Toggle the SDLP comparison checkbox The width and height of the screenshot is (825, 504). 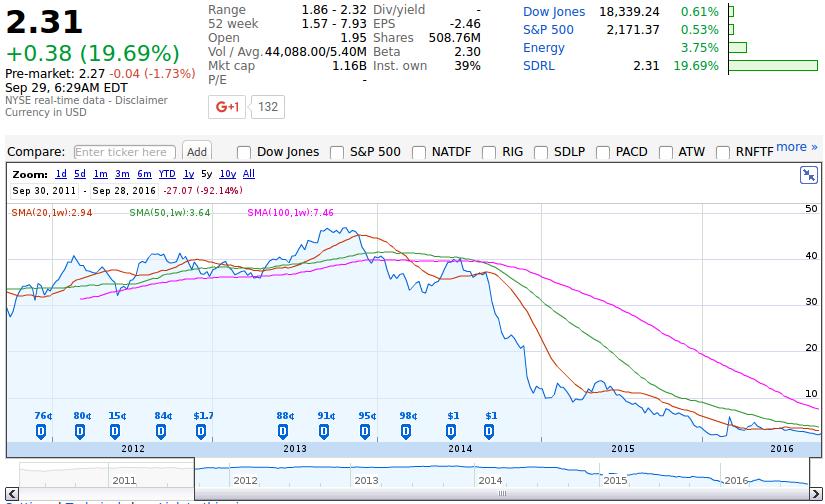pyautogui.click(x=541, y=153)
